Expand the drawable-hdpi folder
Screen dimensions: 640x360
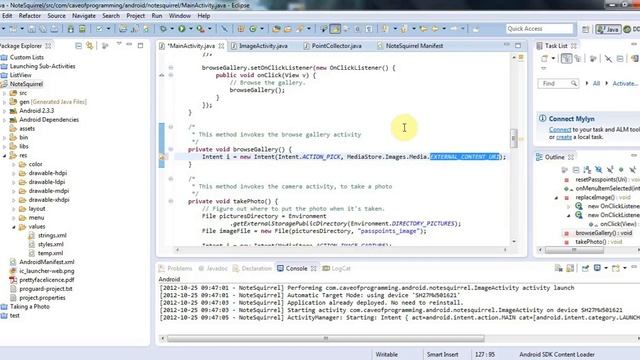(14, 173)
